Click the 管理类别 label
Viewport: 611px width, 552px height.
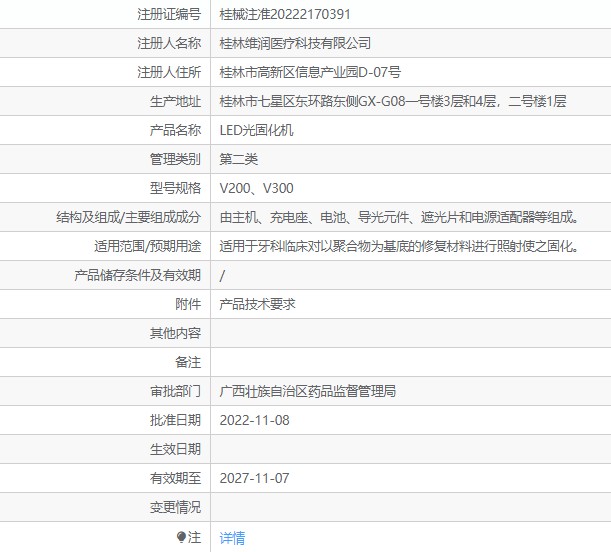click(x=175, y=159)
